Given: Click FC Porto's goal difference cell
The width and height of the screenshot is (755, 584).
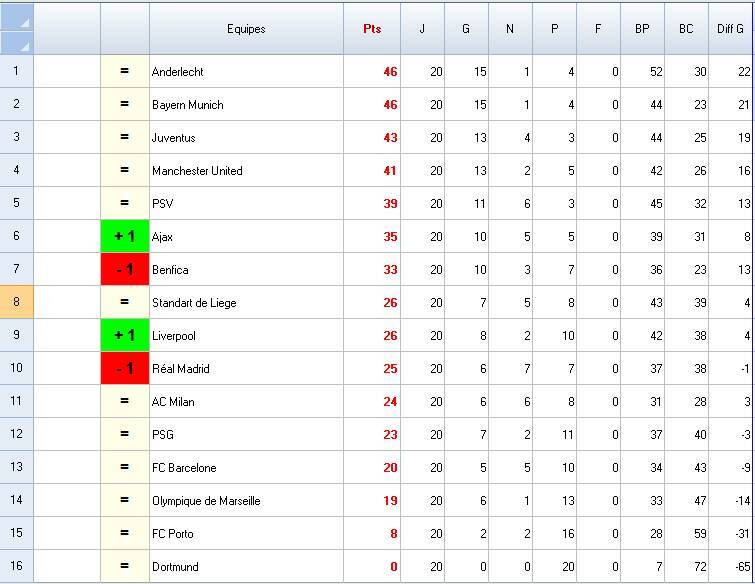Looking at the screenshot, I should 731,534.
